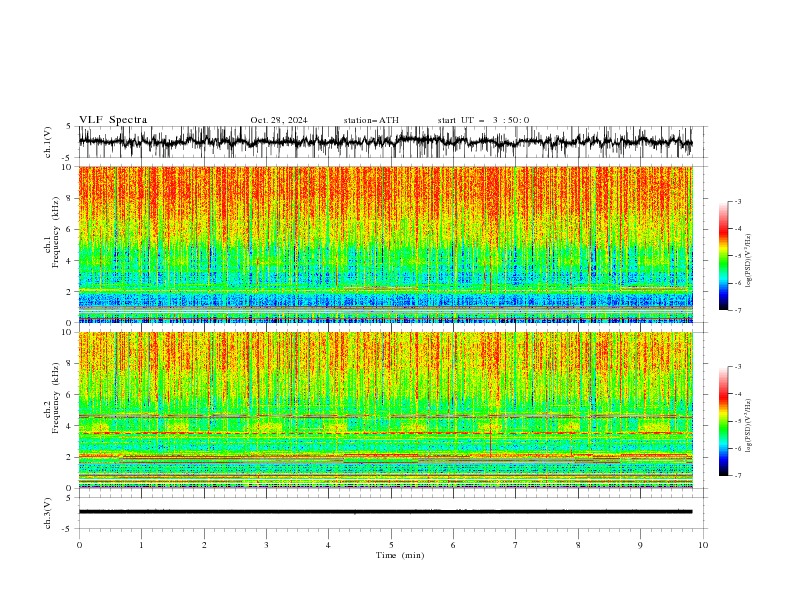Click the "-3" tick on ch.1 colorbar
The width and height of the screenshot is (792, 612).
(738, 201)
